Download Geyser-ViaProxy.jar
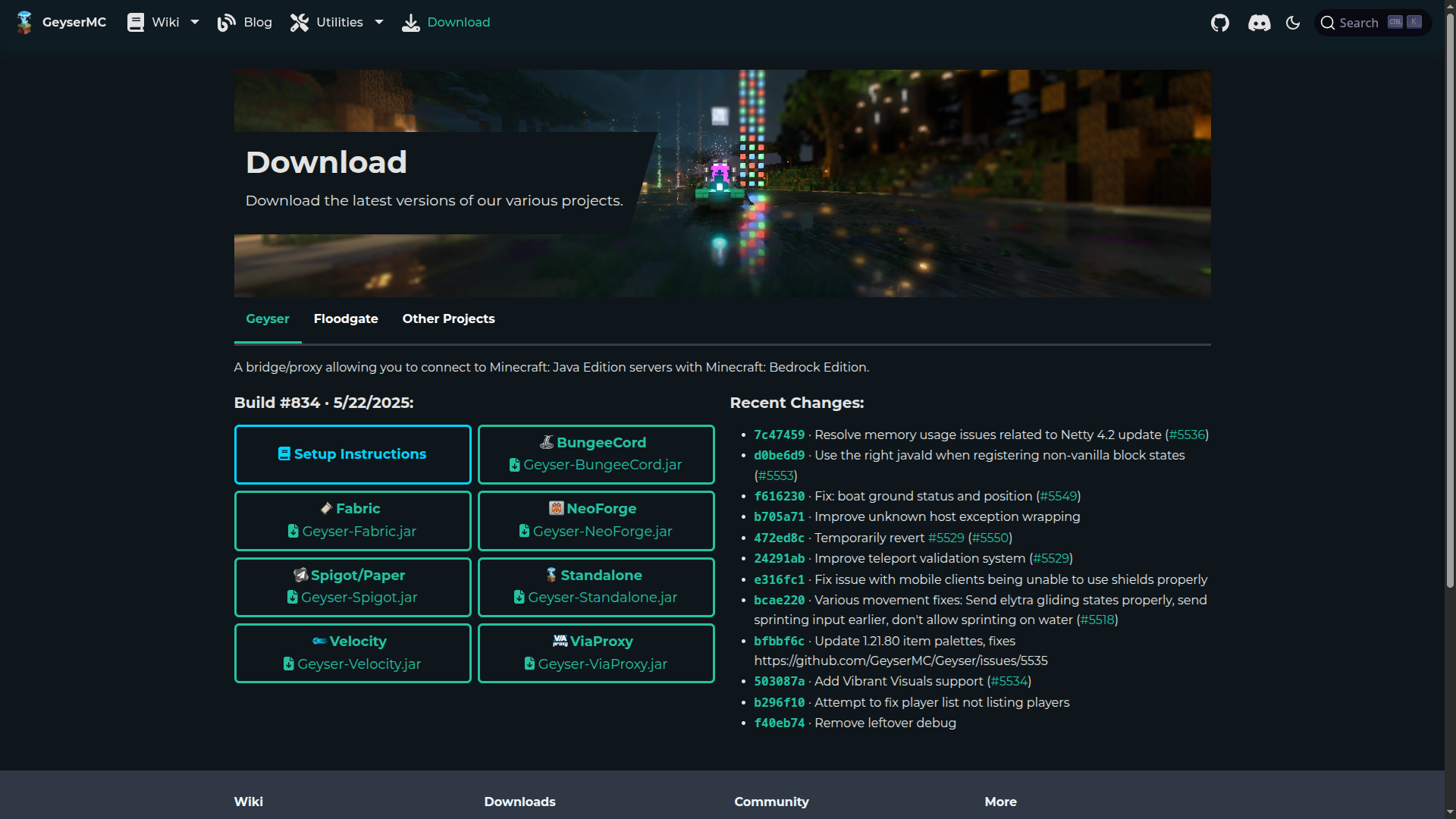This screenshot has height=819, width=1456. (596, 654)
